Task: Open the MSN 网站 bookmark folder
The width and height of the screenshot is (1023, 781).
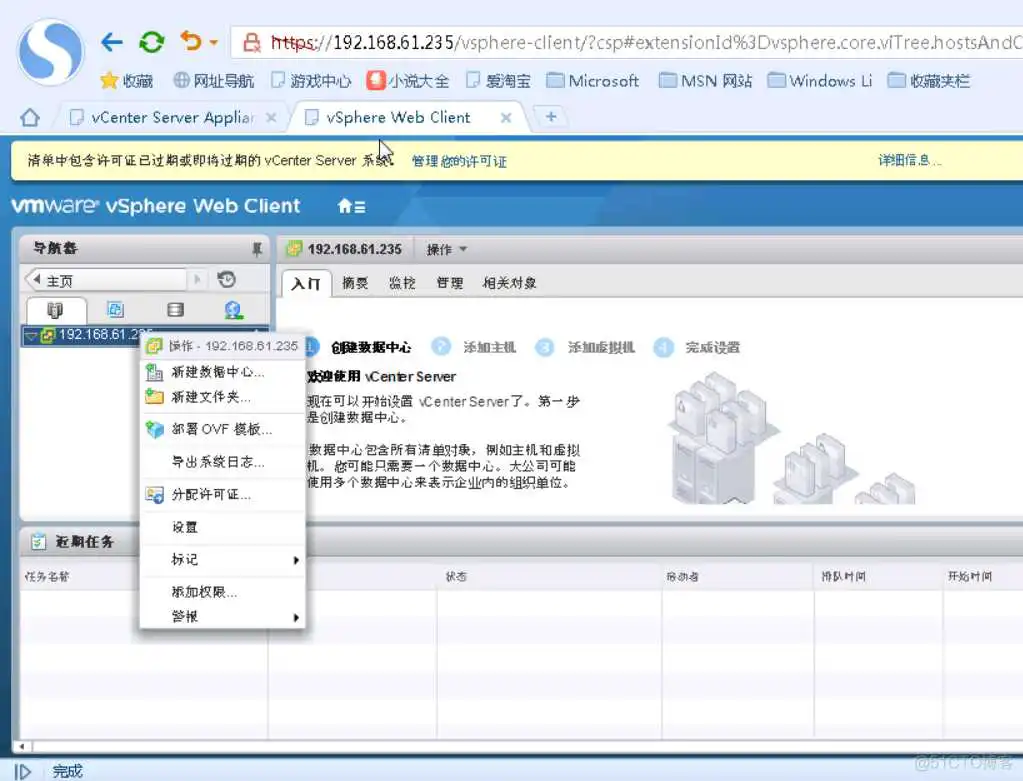Action: pyautogui.click(x=705, y=81)
